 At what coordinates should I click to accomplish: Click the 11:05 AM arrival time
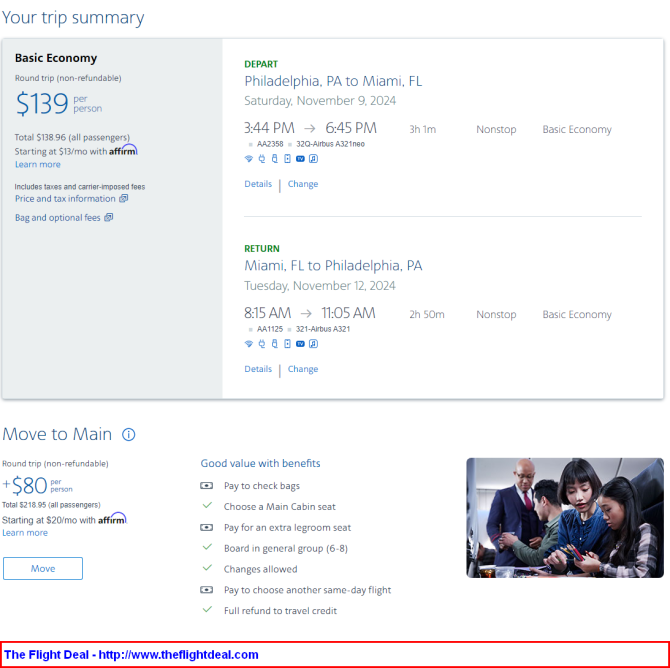click(x=348, y=313)
